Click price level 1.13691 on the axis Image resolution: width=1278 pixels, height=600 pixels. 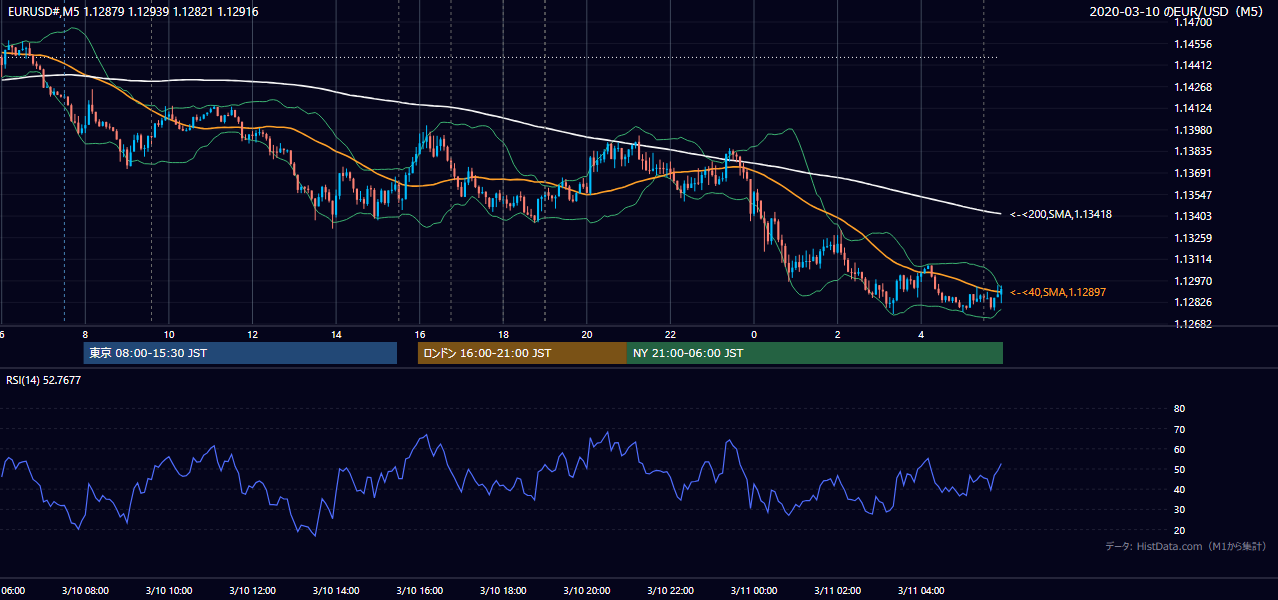tap(1193, 173)
